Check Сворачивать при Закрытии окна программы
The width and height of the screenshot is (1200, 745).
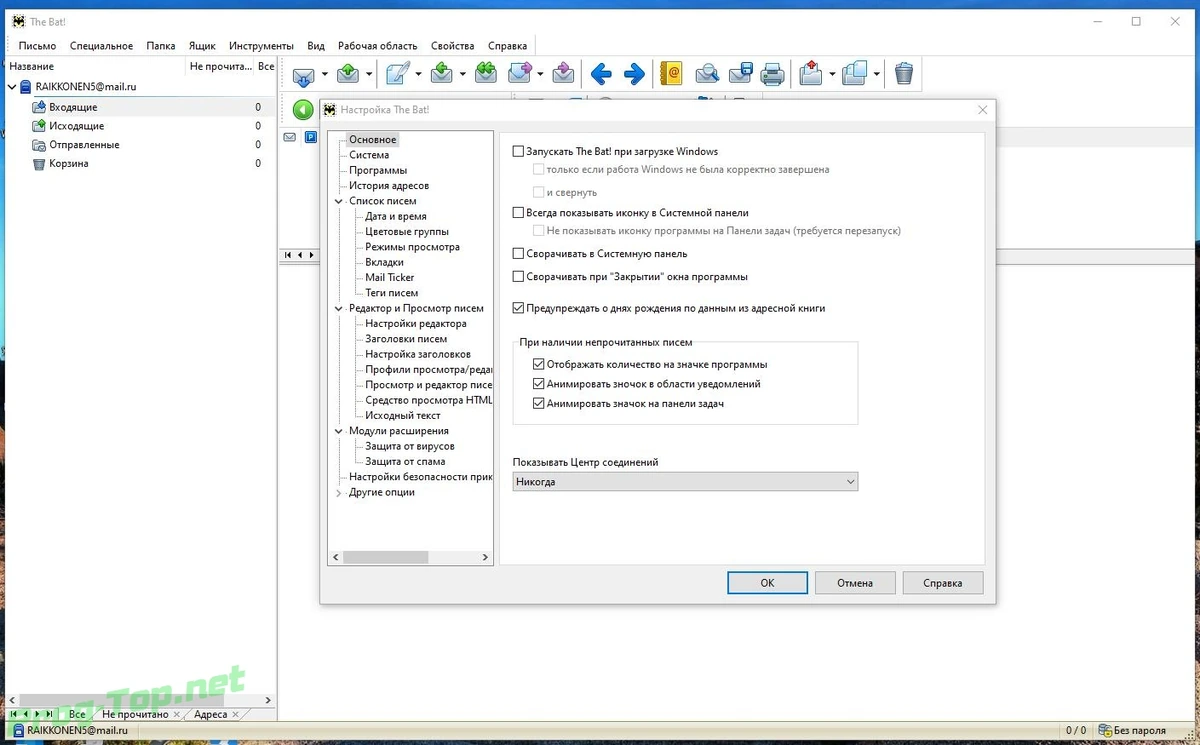point(518,277)
